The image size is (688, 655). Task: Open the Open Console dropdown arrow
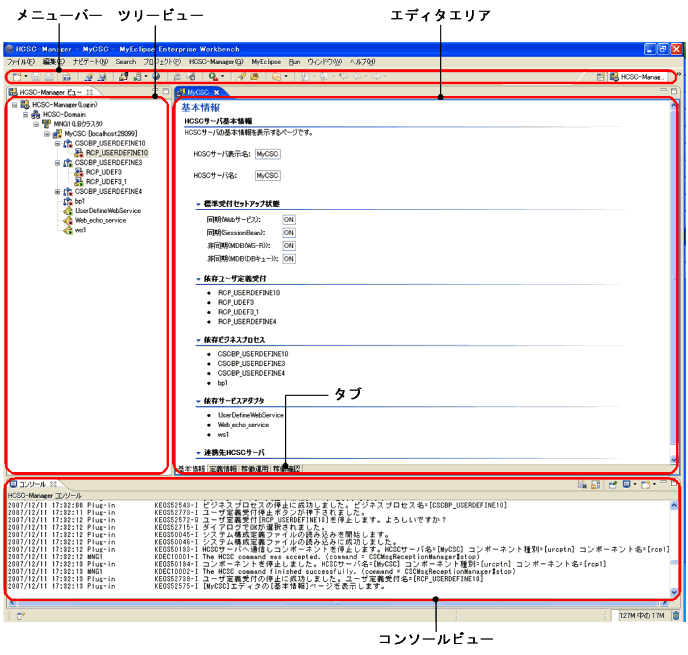coord(654,485)
